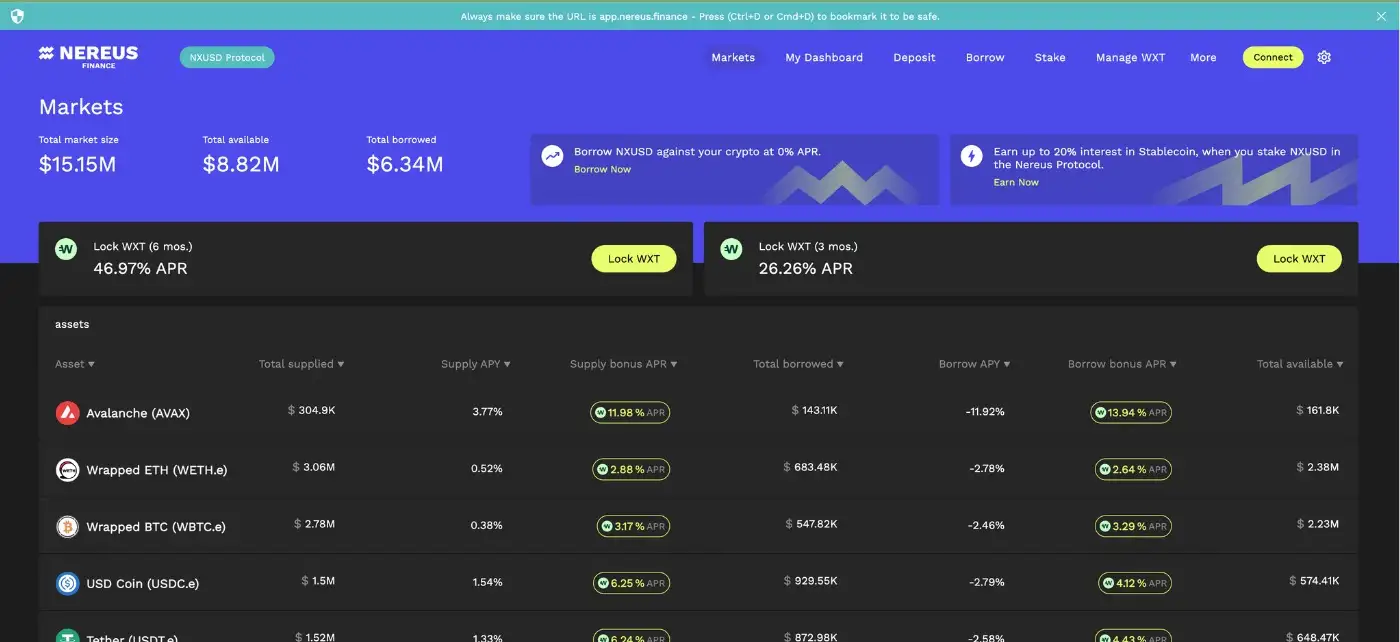This screenshot has height=642, width=1400.
Task: Sort table by Total supplied
Action: coord(301,364)
